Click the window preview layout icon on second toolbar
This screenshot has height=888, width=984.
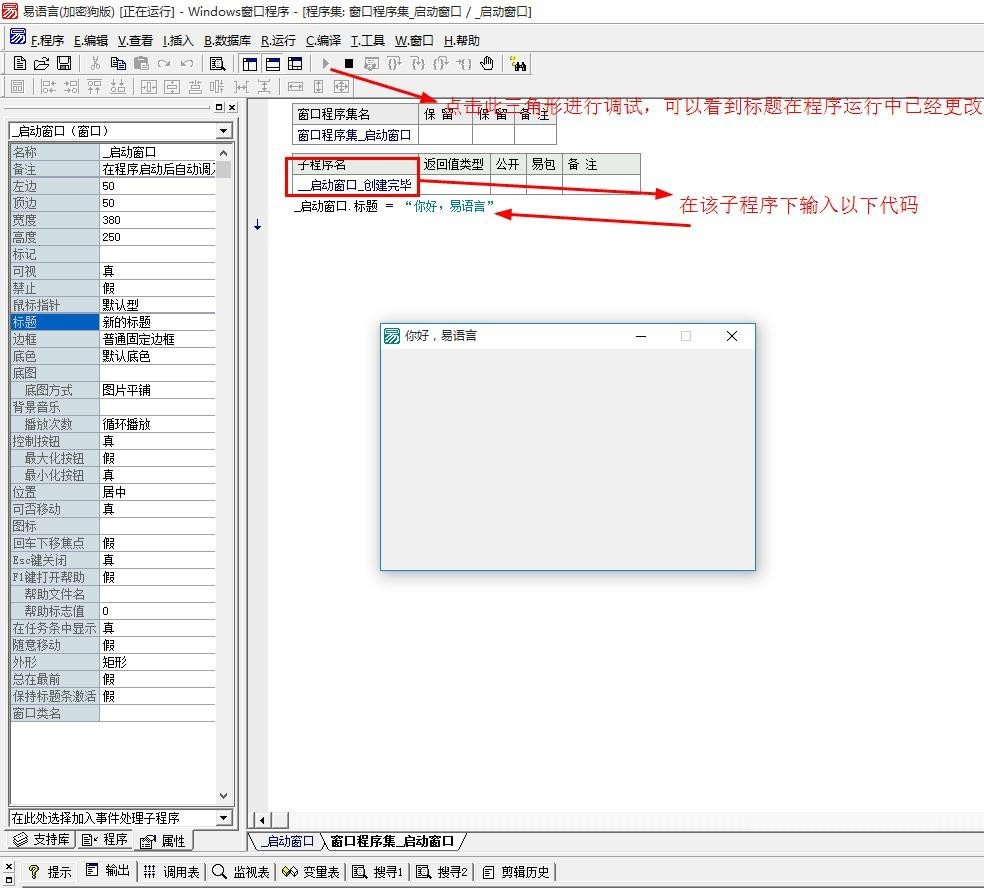(x=18, y=87)
